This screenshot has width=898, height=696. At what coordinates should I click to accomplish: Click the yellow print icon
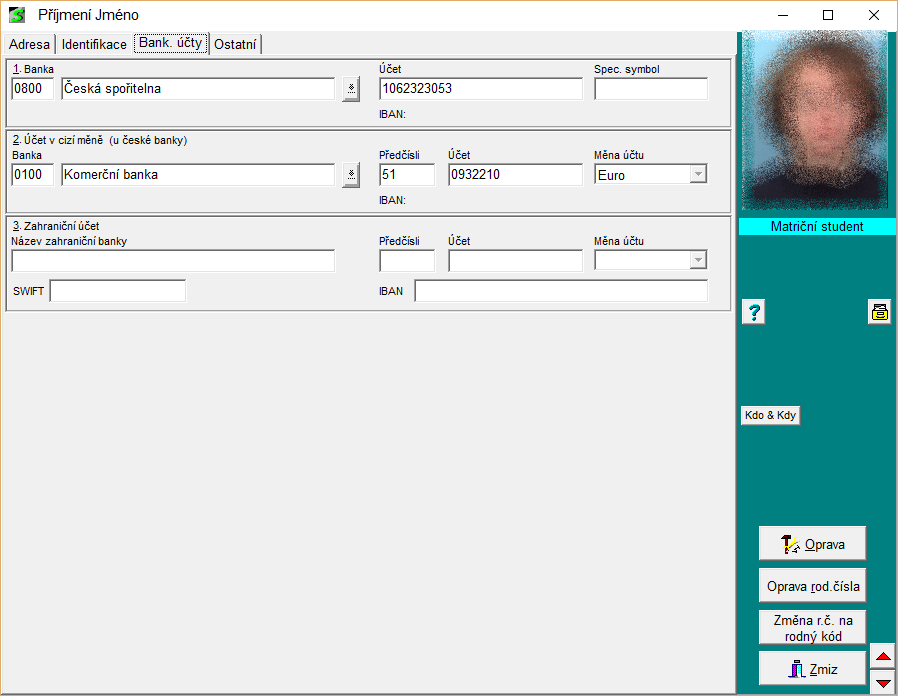pos(879,312)
